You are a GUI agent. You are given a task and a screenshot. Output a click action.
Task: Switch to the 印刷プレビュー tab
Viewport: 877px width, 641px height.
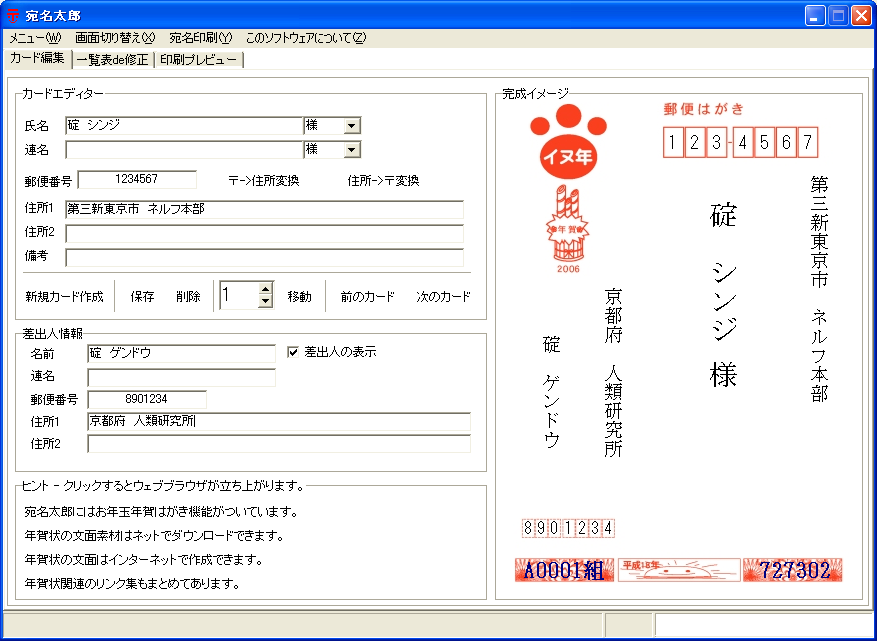[x=198, y=60]
